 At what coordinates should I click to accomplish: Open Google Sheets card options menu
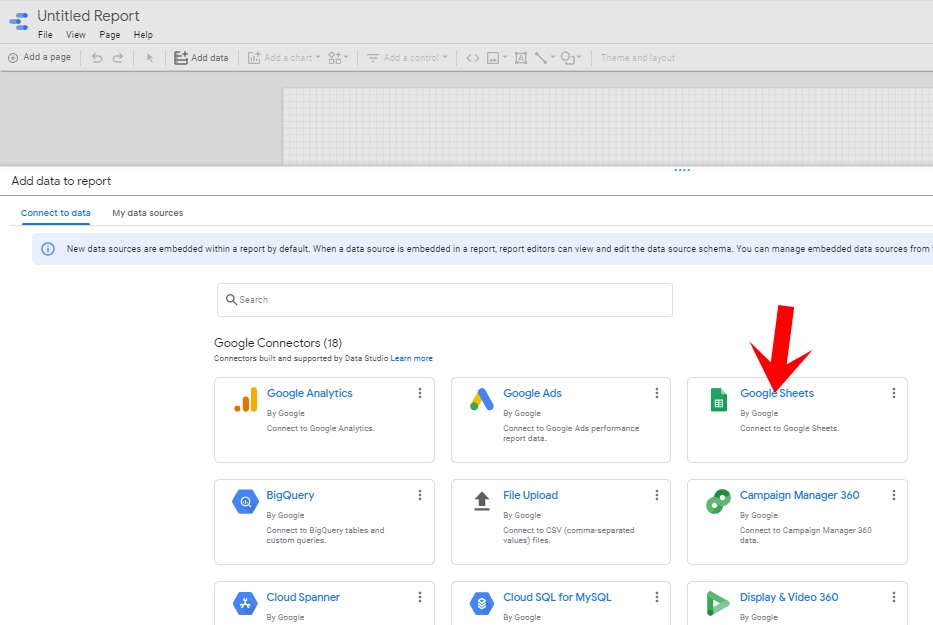pyautogui.click(x=894, y=393)
